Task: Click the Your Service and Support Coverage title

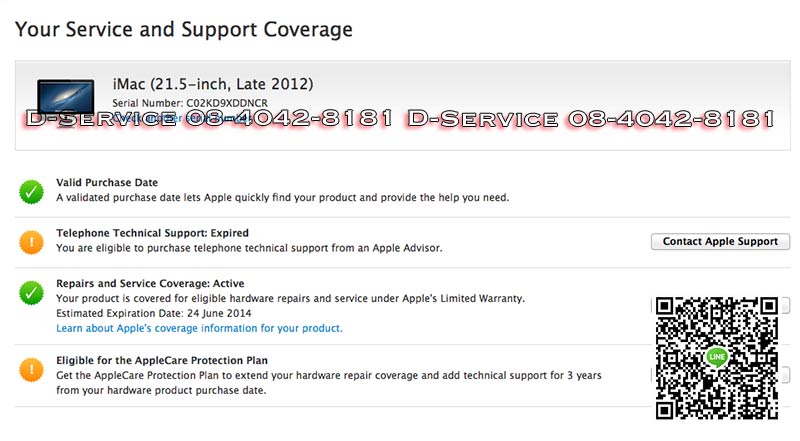Action: (x=184, y=30)
